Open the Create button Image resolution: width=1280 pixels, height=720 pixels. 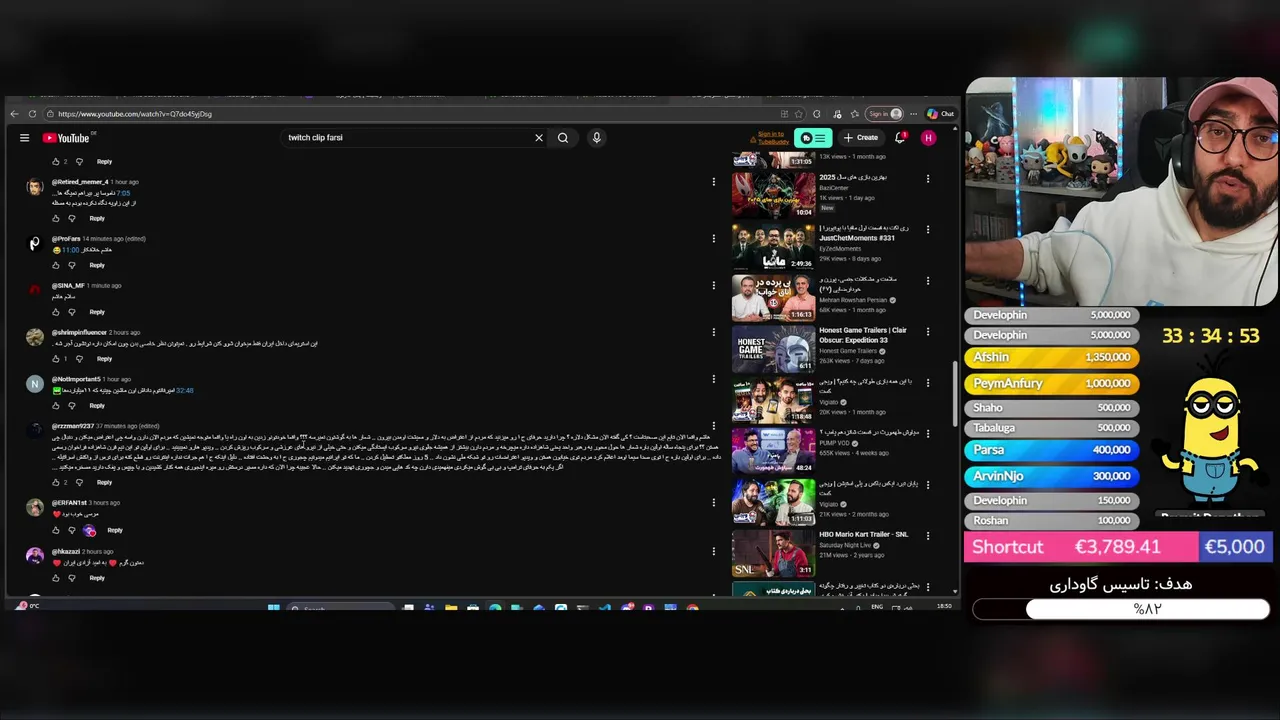[x=860, y=138]
